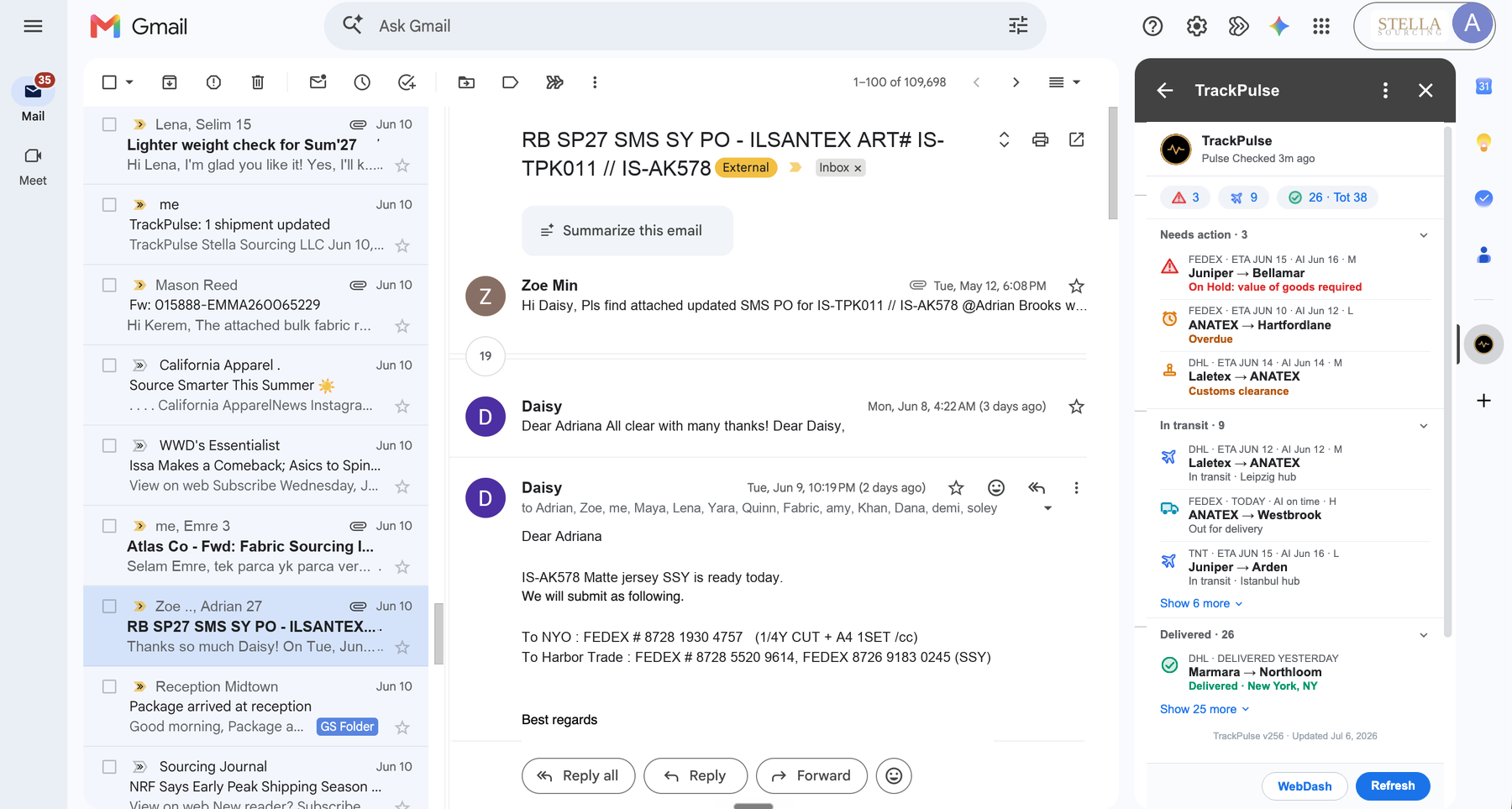Collapse the In transit section
1512x809 pixels.
pyautogui.click(x=1424, y=426)
